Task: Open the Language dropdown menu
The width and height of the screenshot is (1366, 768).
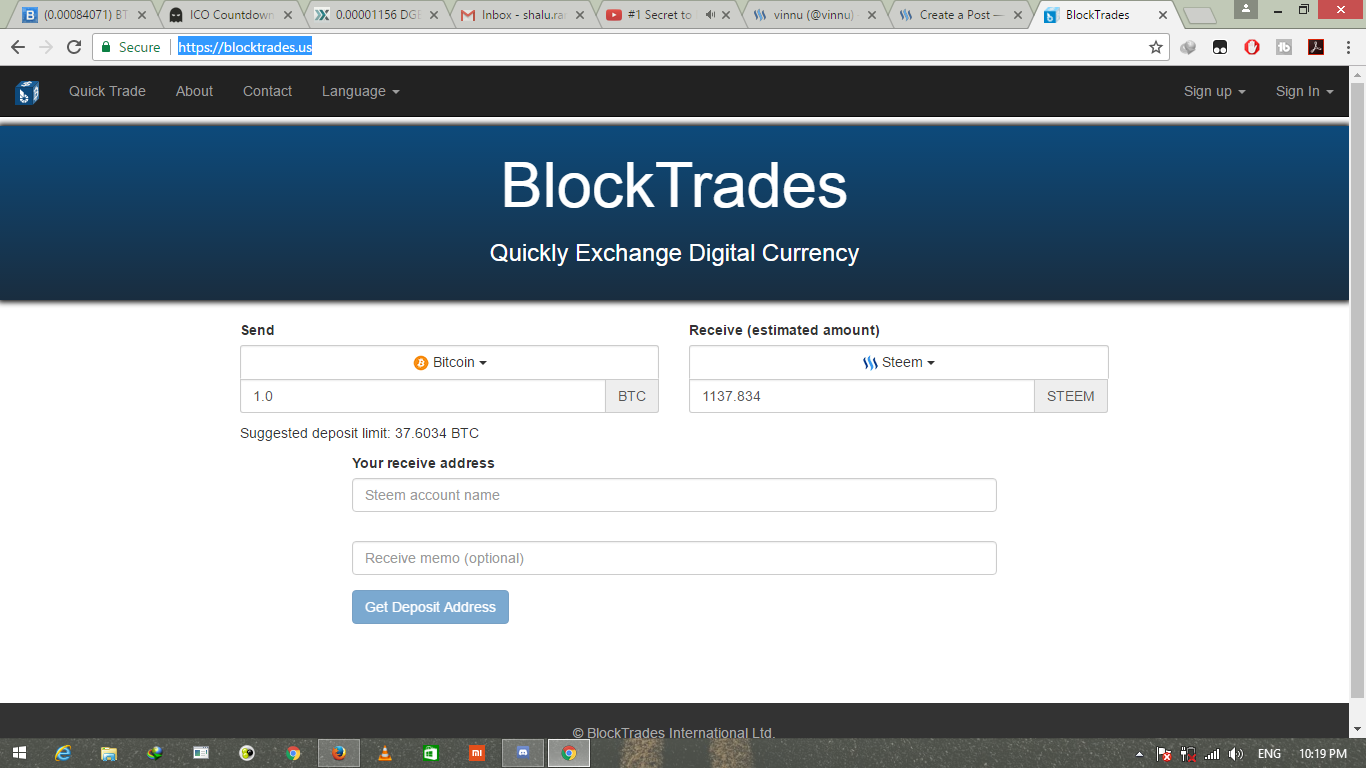Action: tap(360, 91)
